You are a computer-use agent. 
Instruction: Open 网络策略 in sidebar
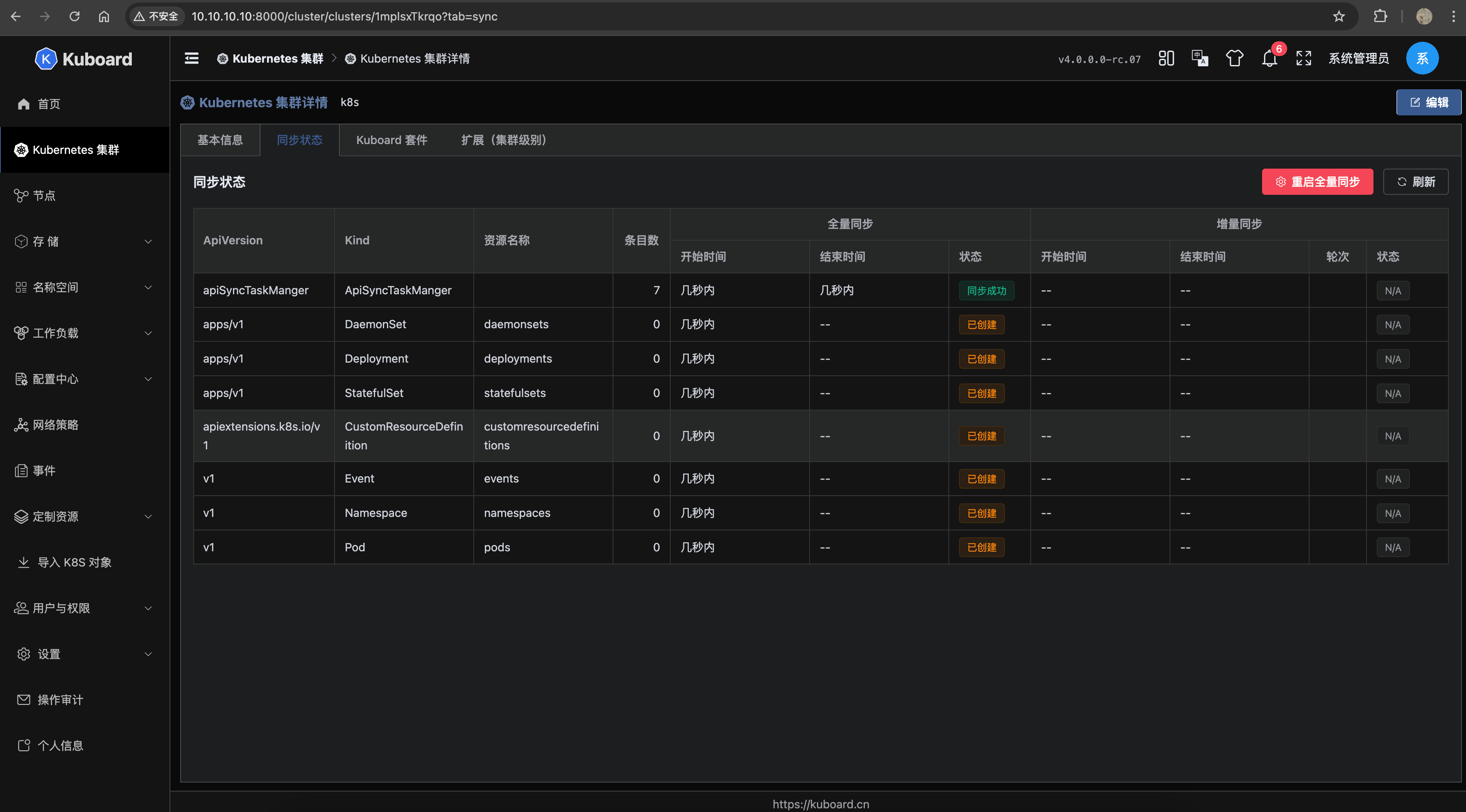tap(85, 425)
